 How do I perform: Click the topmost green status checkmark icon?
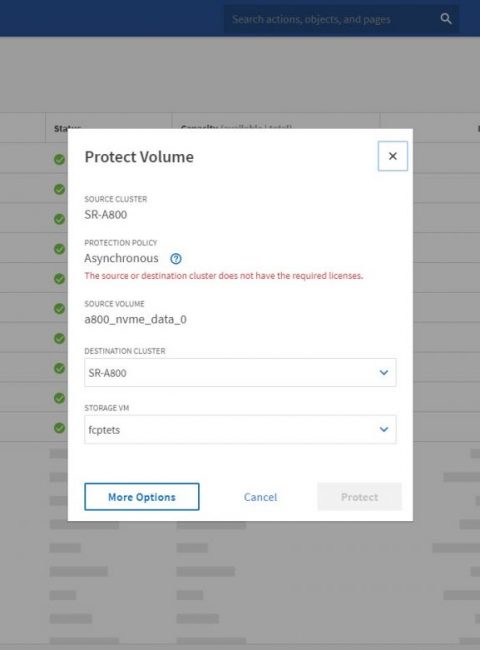(x=59, y=159)
